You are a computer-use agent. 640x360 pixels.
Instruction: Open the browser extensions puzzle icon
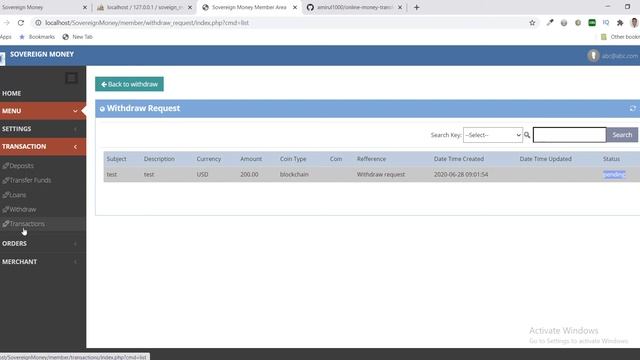tap(620, 23)
